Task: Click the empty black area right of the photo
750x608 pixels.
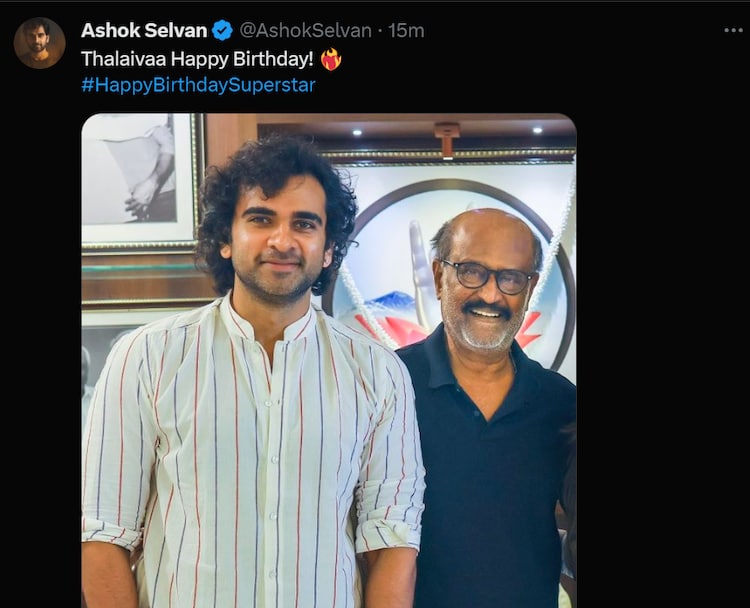Action: tap(660, 350)
